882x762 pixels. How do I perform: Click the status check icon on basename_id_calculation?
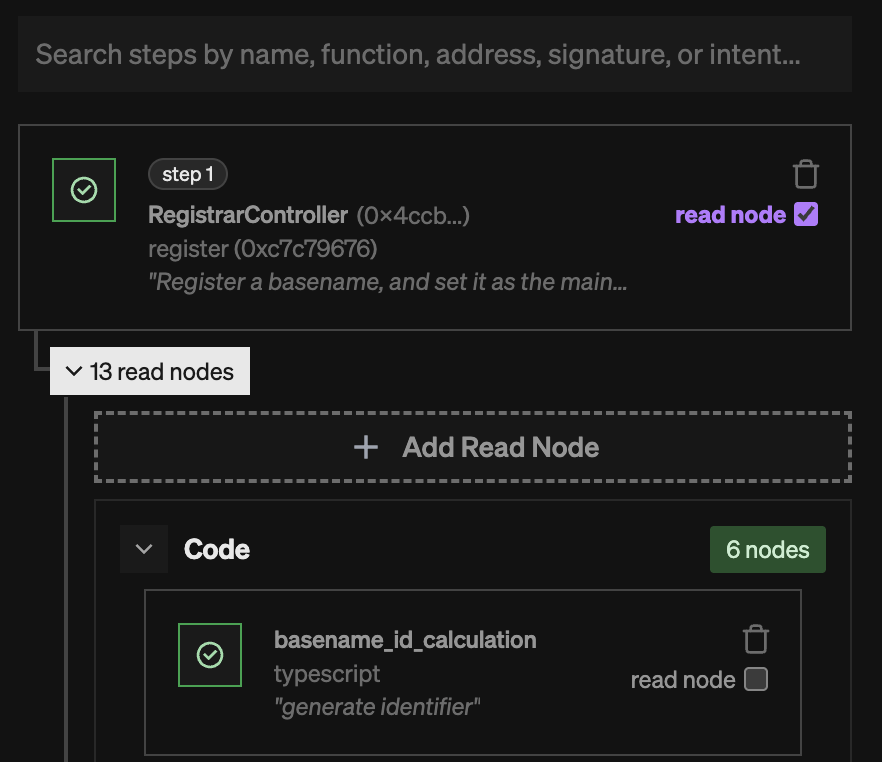pyautogui.click(x=210, y=655)
